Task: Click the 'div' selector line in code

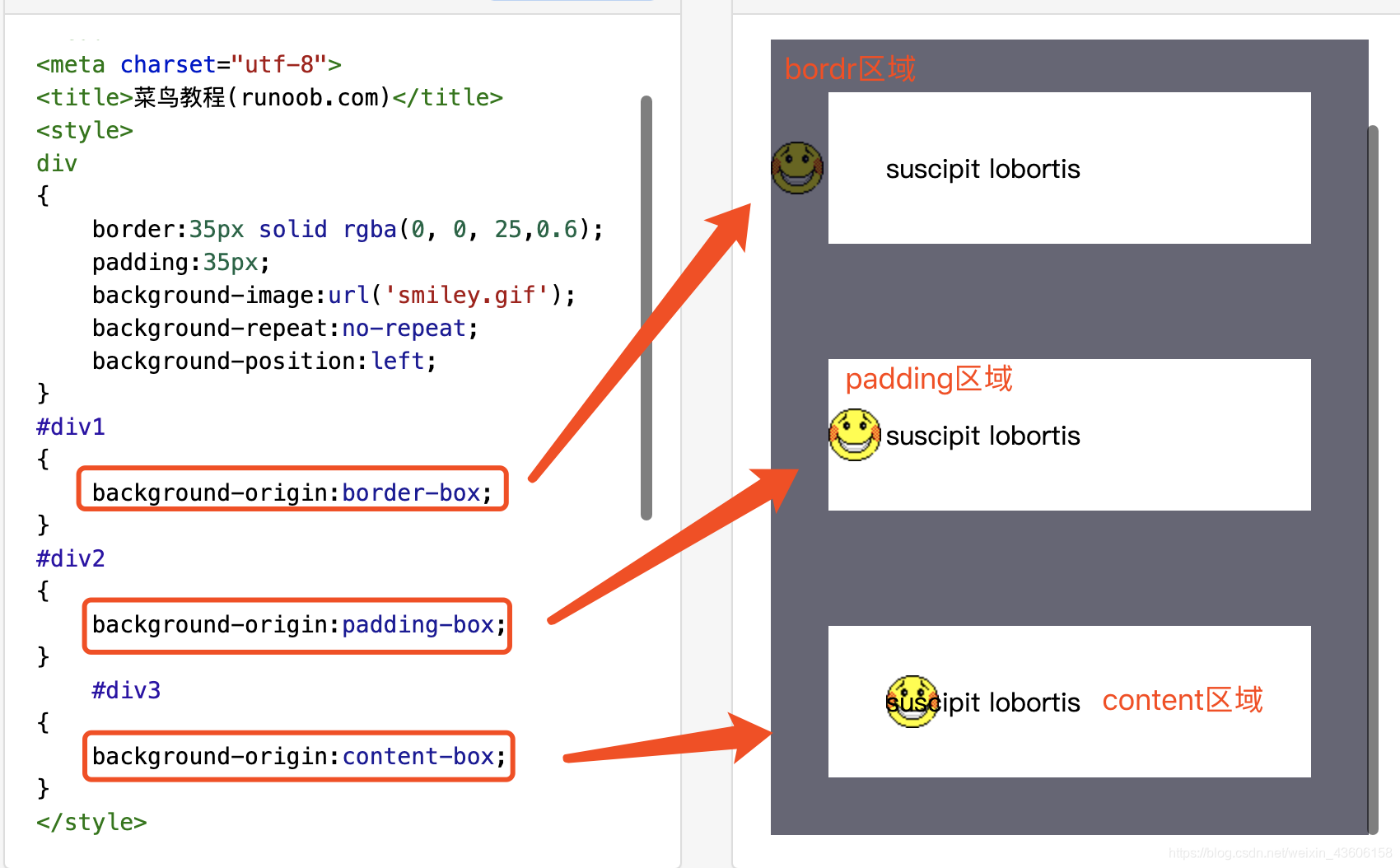Action: (57, 163)
